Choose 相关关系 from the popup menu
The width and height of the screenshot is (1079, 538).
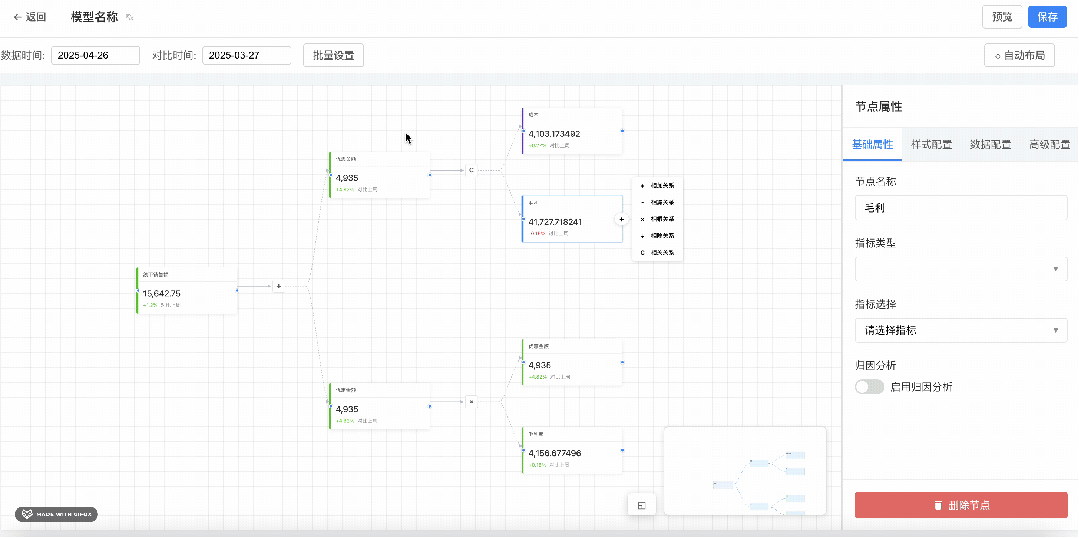657,252
